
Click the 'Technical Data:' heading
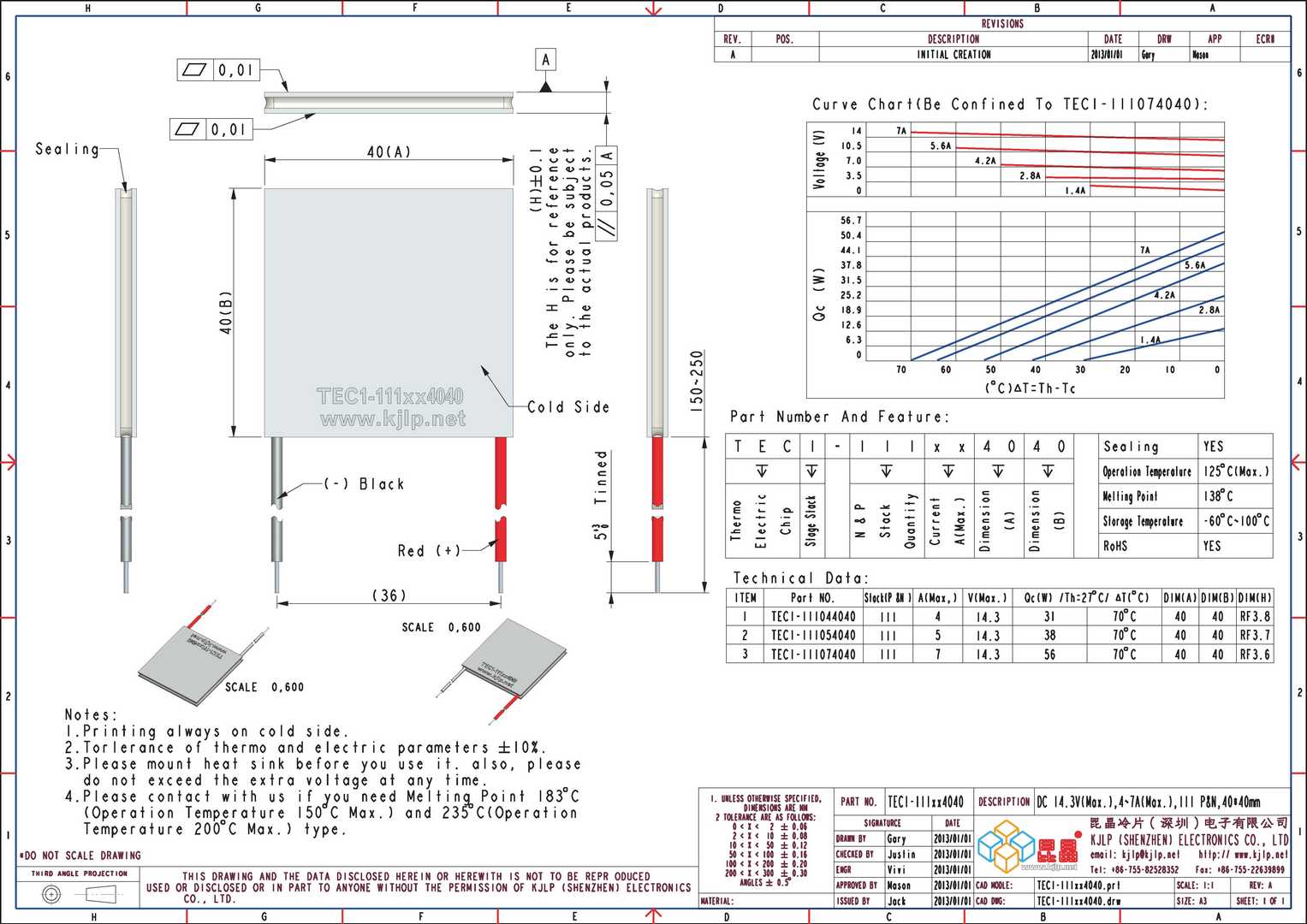800,578
